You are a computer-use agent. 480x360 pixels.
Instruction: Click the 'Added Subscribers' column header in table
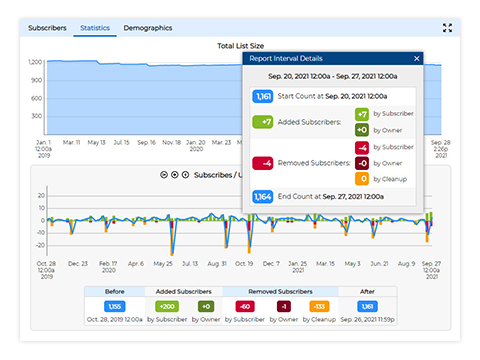pos(184,292)
